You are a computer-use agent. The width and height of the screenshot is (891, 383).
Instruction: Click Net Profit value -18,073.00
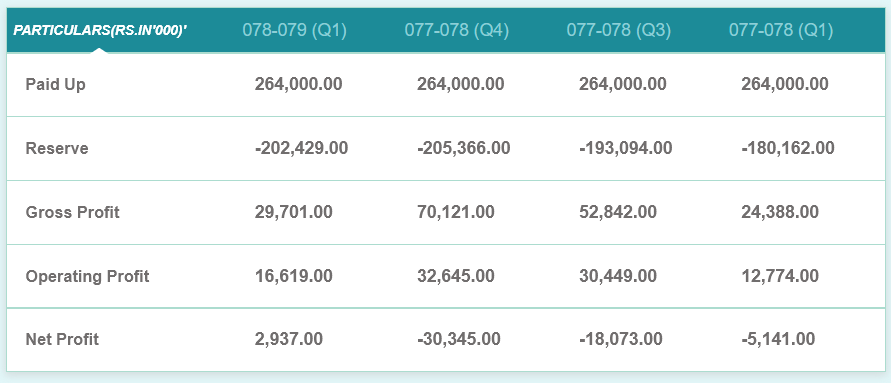(x=621, y=339)
